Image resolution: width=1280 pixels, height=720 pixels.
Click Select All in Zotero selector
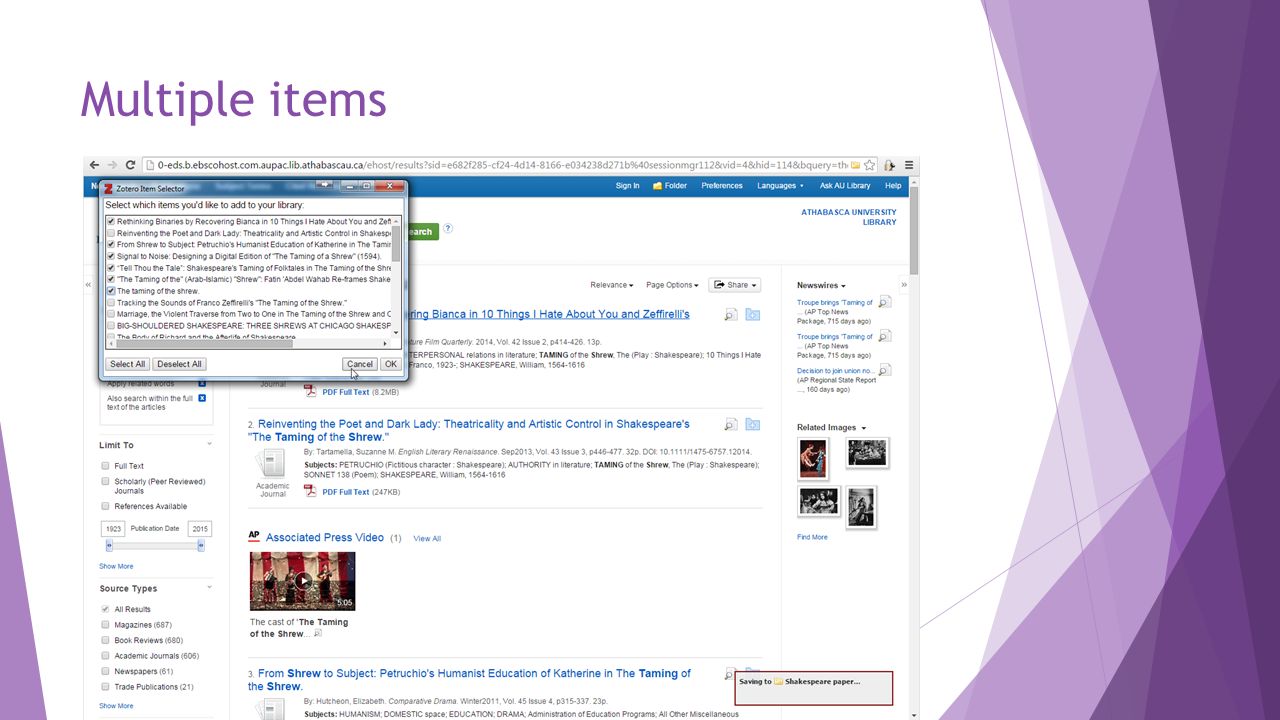128,364
